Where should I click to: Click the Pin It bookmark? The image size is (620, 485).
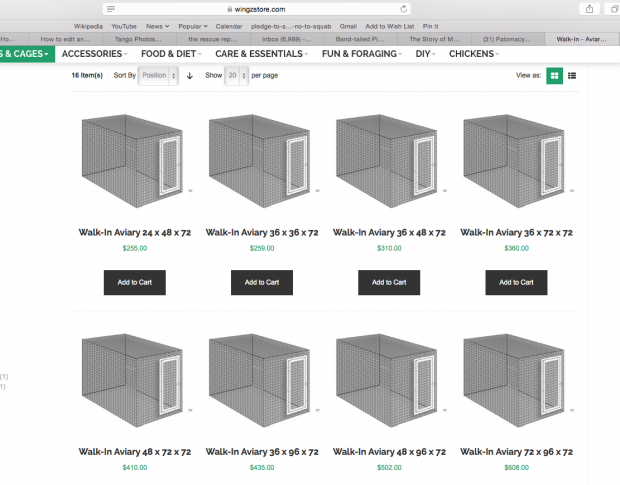point(431,26)
